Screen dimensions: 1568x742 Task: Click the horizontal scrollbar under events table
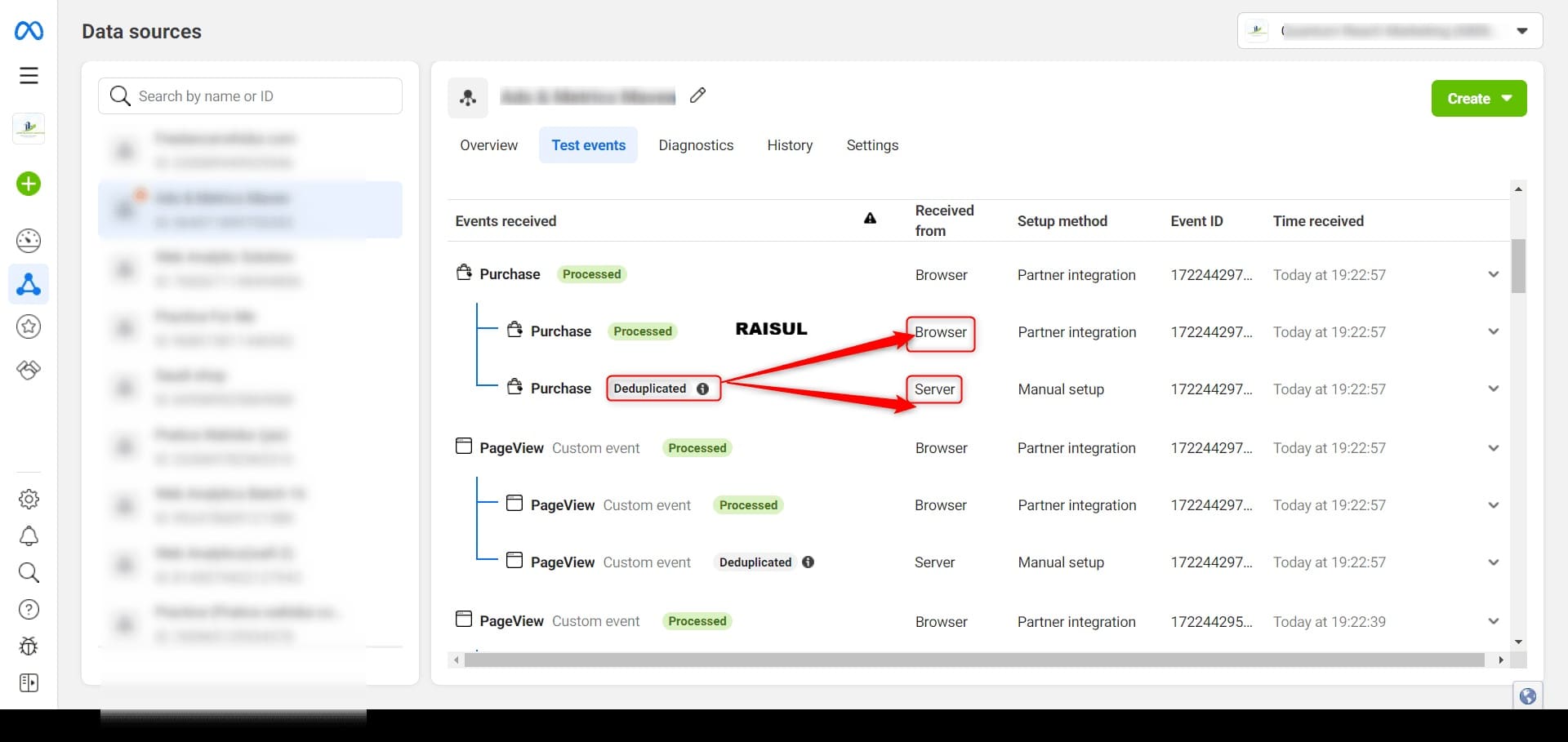pos(973,660)
